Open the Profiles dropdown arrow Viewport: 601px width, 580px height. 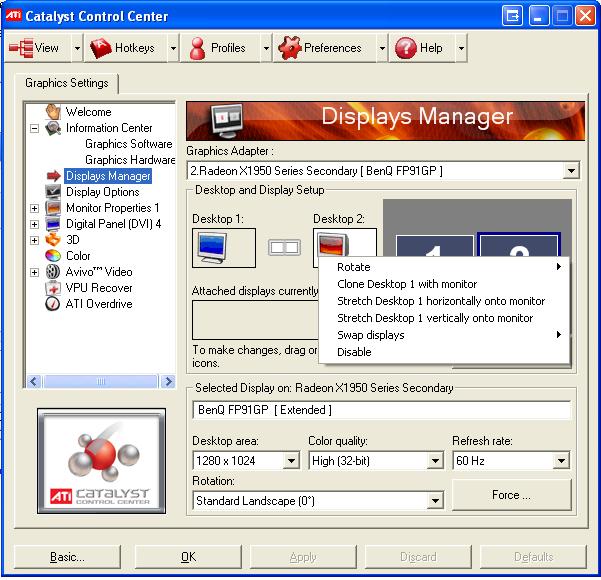coord(266,48)
